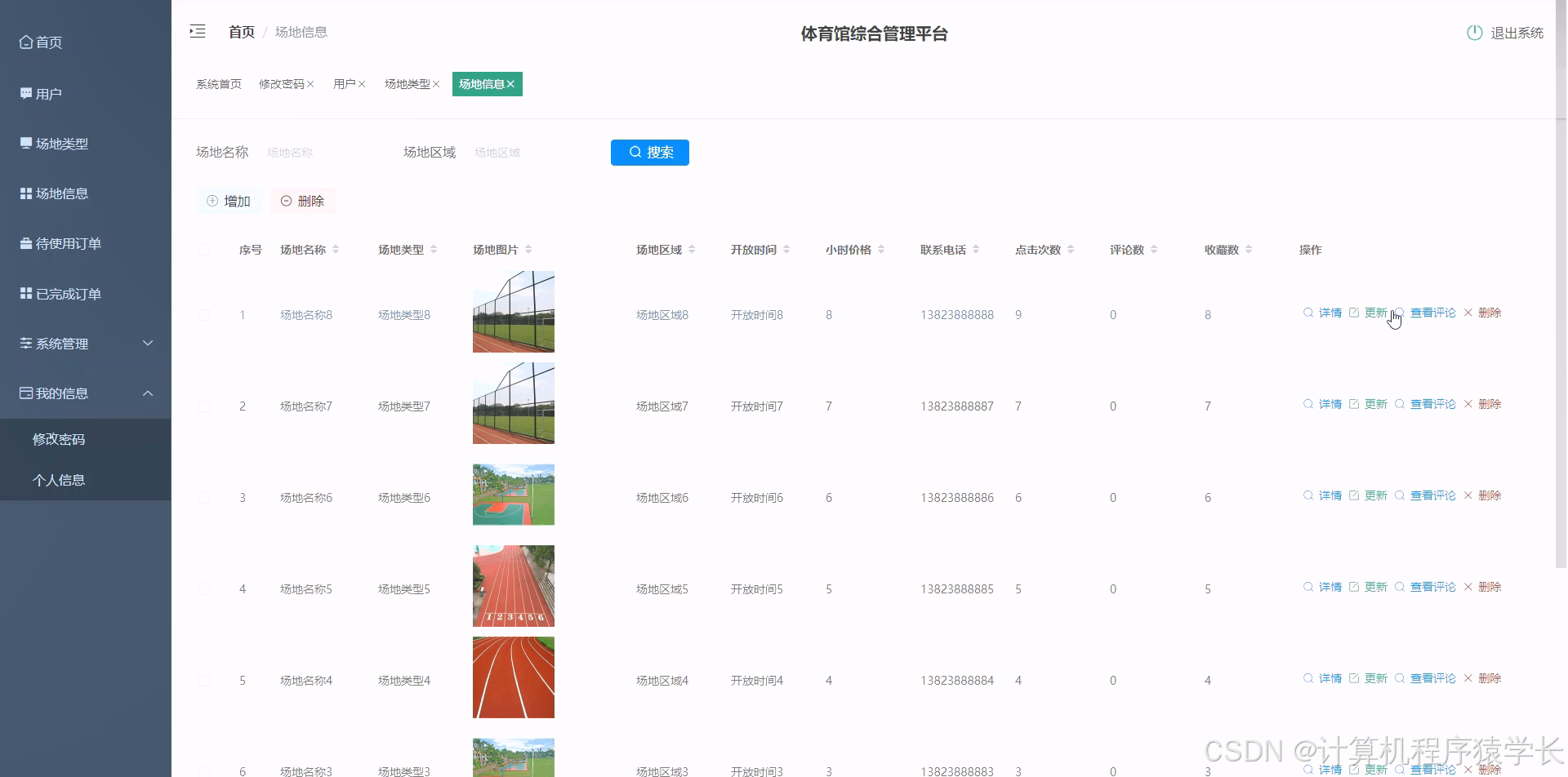Click the 我的信息 card icon in sidebar
Screen dimensions: 1568x777
(26, 393)
